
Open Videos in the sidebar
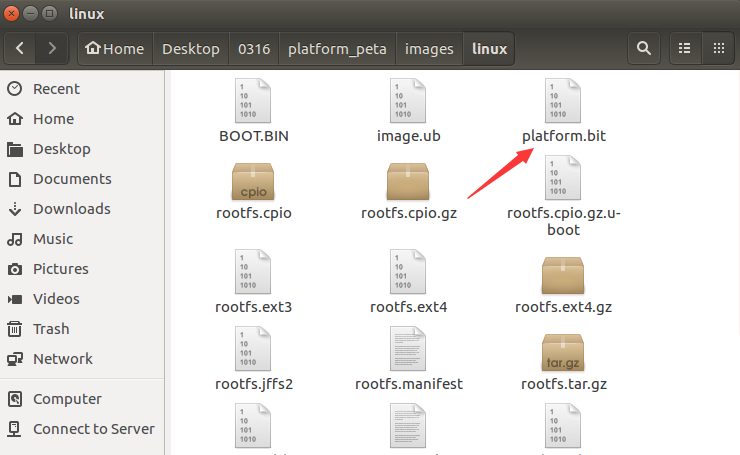click(x=82, y=299)
